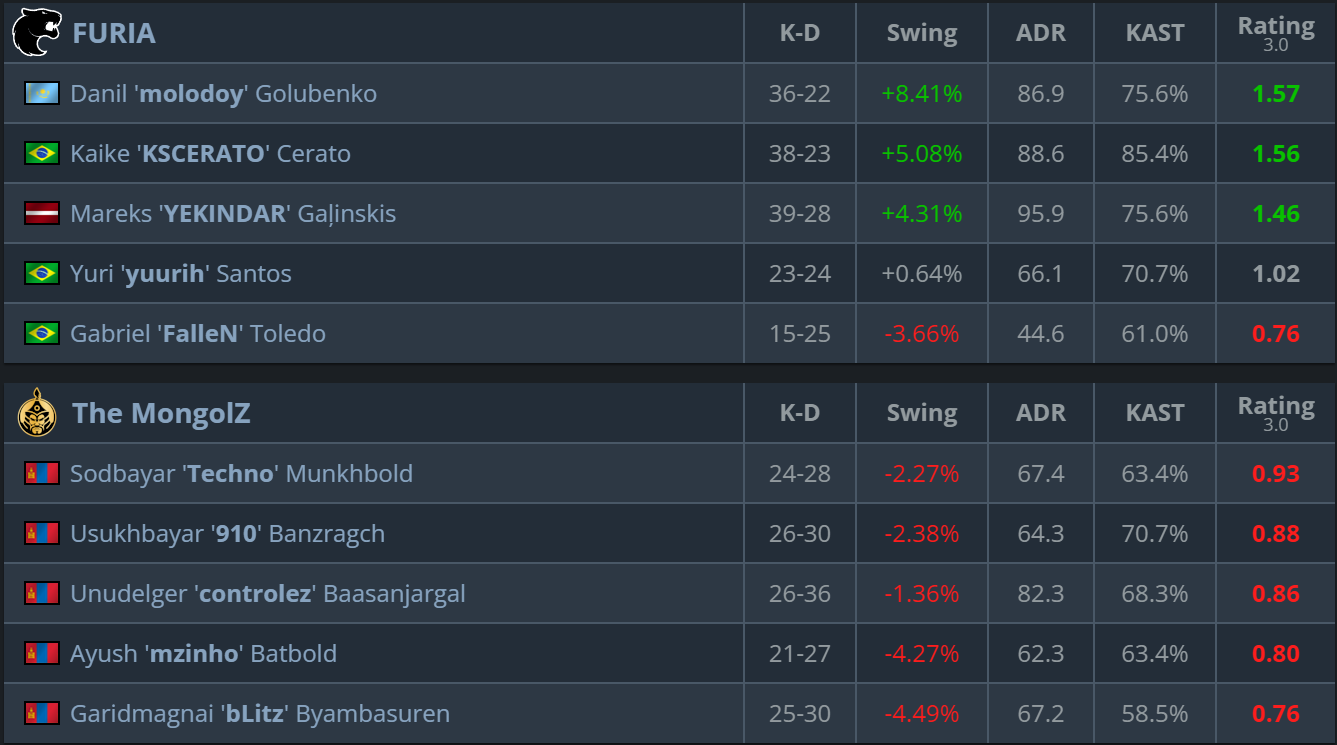1337x745 pixels.
Task: Click the FURIA panther team logo
Action: click(36, 33)
